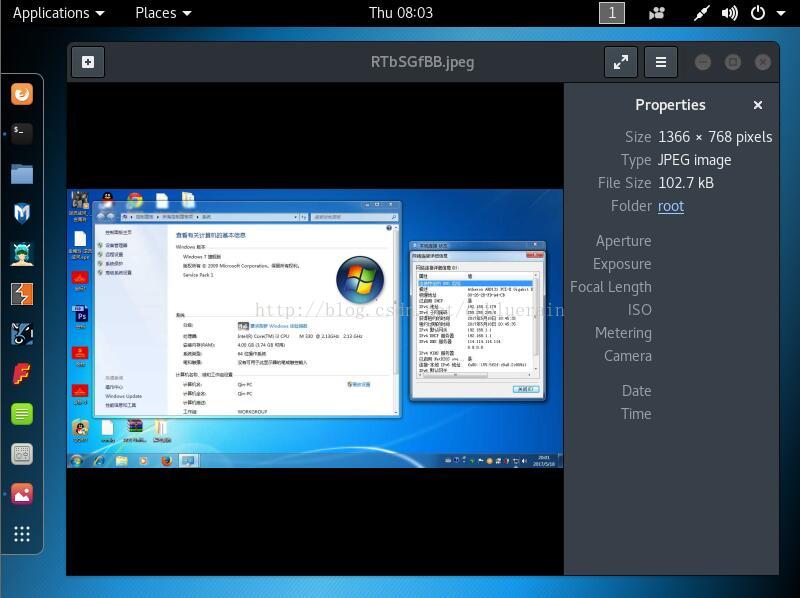Click the screen recorder icon in top bar
800x598 pixels.
pyautogui.click(x=657, y=13)
